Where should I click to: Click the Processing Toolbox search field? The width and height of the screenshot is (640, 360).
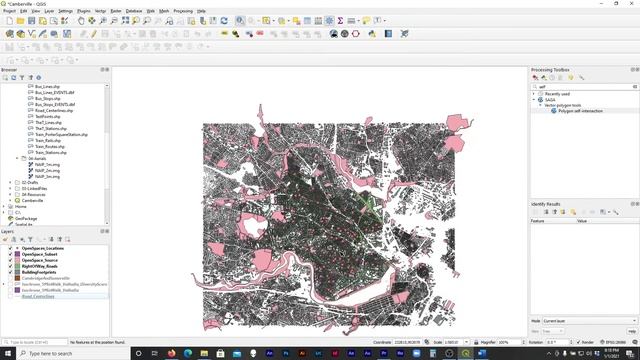[x=584, y=87]
